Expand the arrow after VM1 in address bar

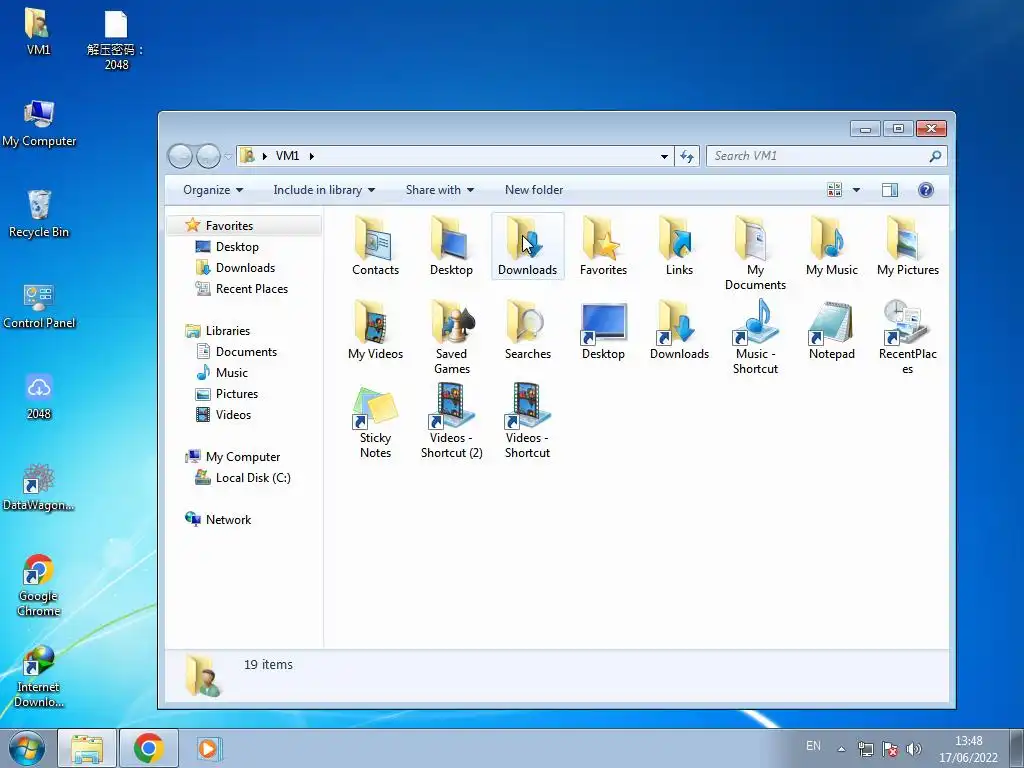click(x=312, y=156)
